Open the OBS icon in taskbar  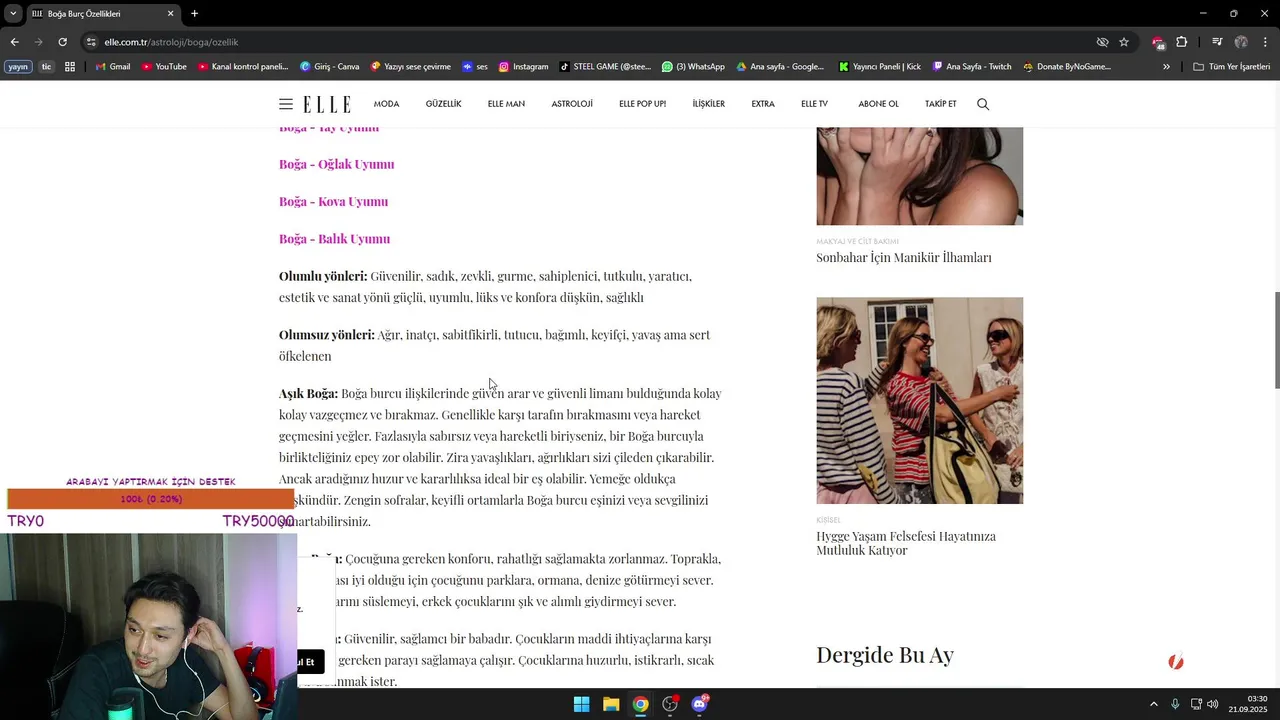pos(670,704)
